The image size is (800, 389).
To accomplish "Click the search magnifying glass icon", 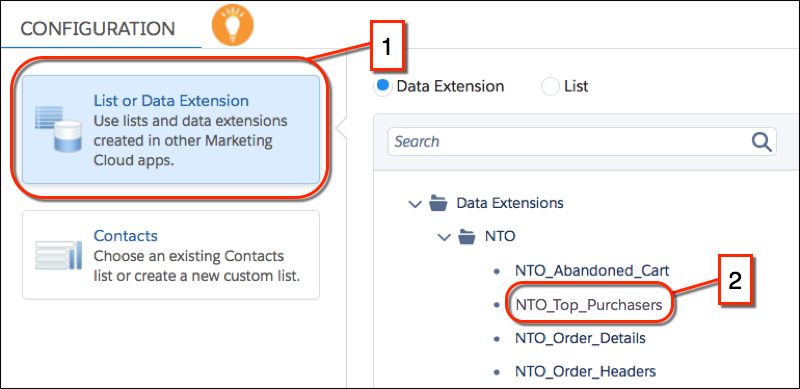I will pos(761,141).
